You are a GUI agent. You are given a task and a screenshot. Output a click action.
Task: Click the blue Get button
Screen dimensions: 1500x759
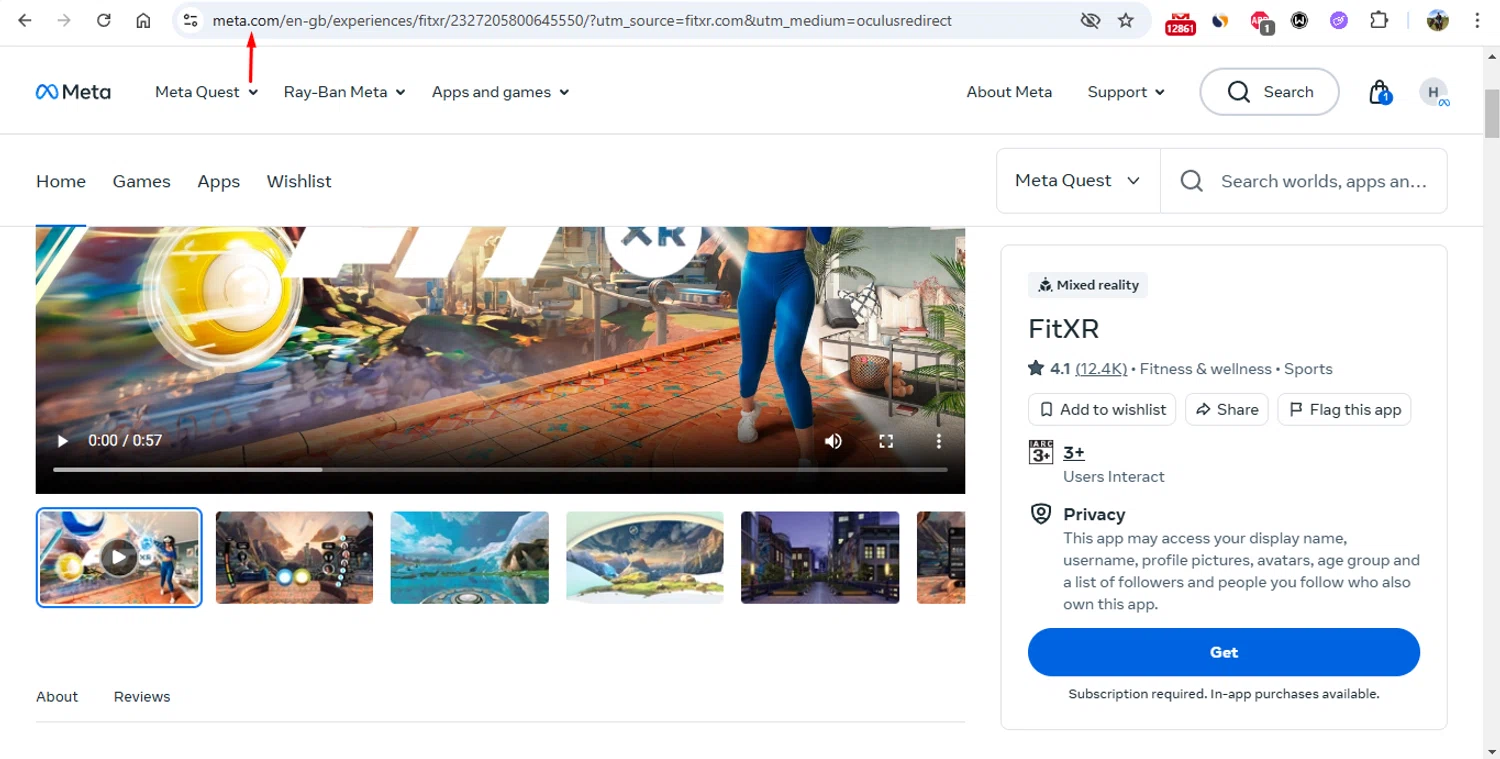click(x=1224, y=652)
